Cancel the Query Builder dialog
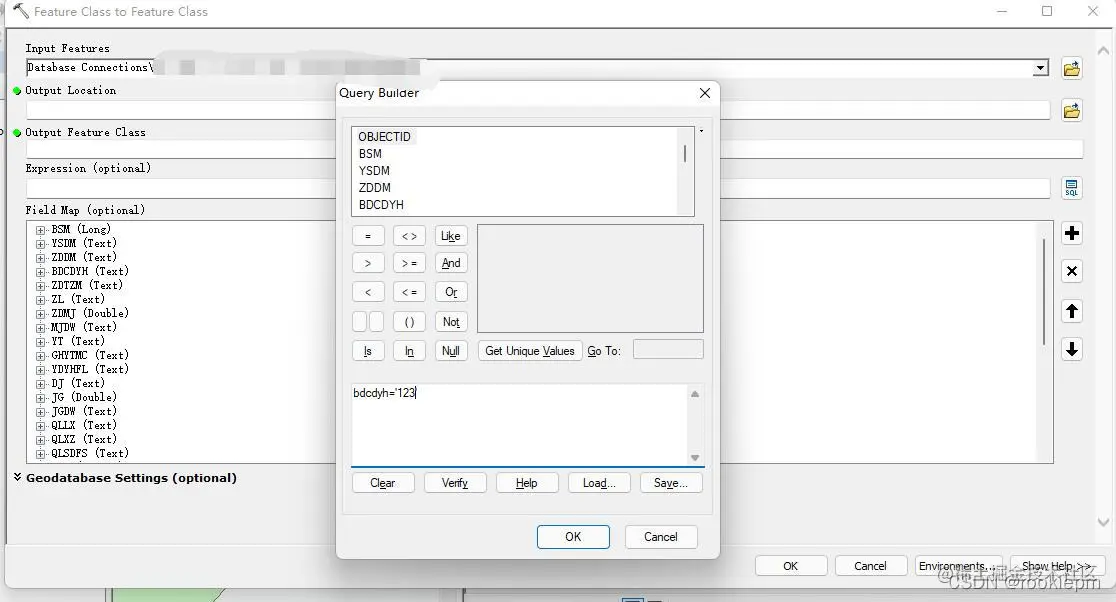Screen dimensions: 1116x602 [660, 537]
